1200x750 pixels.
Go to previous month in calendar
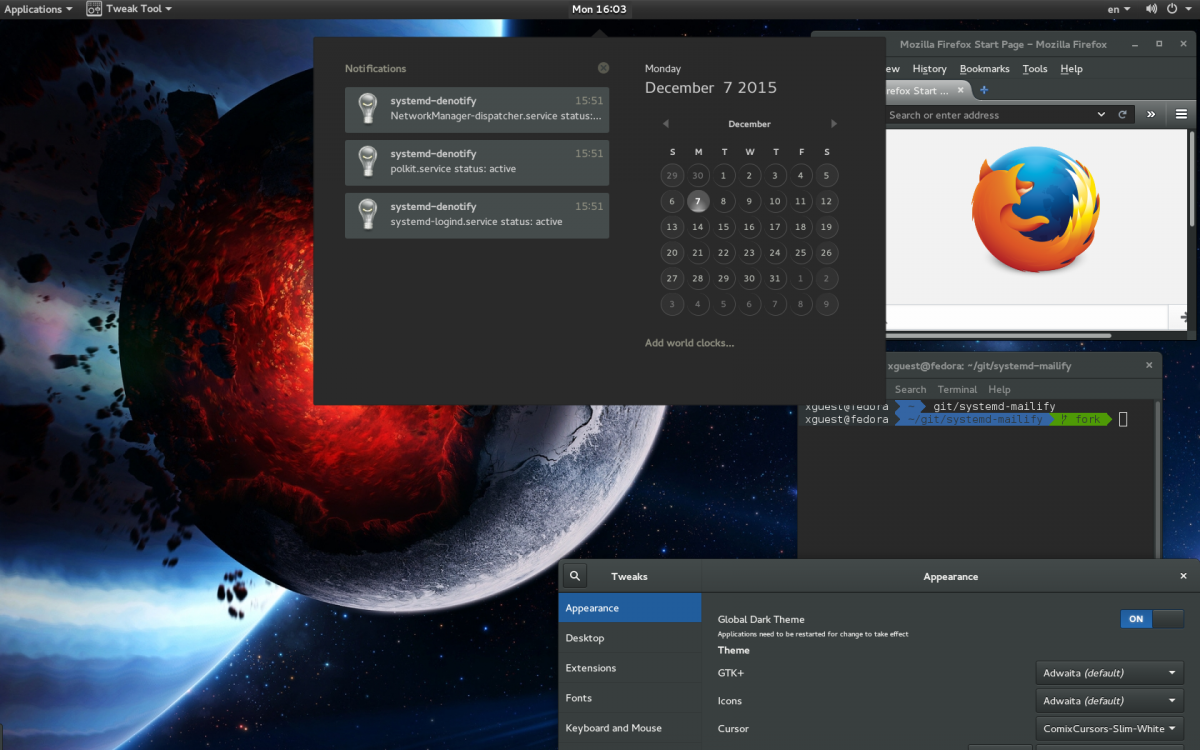(x=666, y=124)
